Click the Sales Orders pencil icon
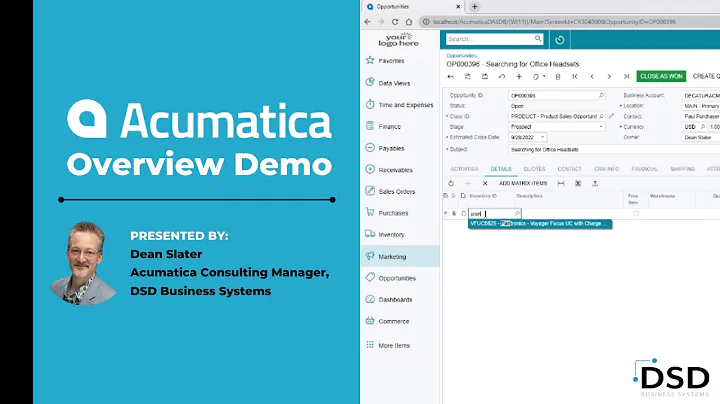The width and height of the screenshot is (720, 404). pyautogui.click(x=370, y=191)
